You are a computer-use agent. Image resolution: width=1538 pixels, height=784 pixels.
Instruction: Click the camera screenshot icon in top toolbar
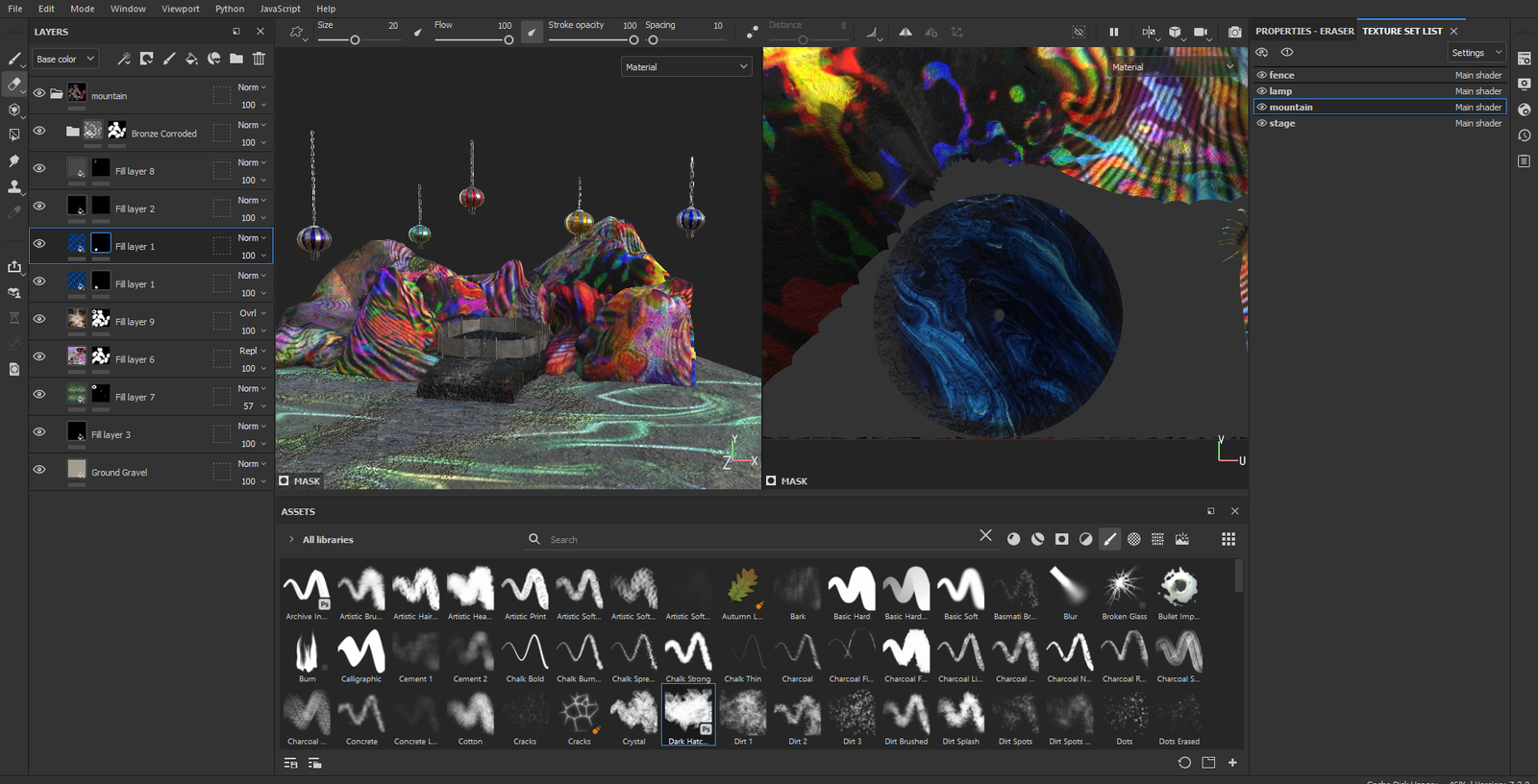1234,32
